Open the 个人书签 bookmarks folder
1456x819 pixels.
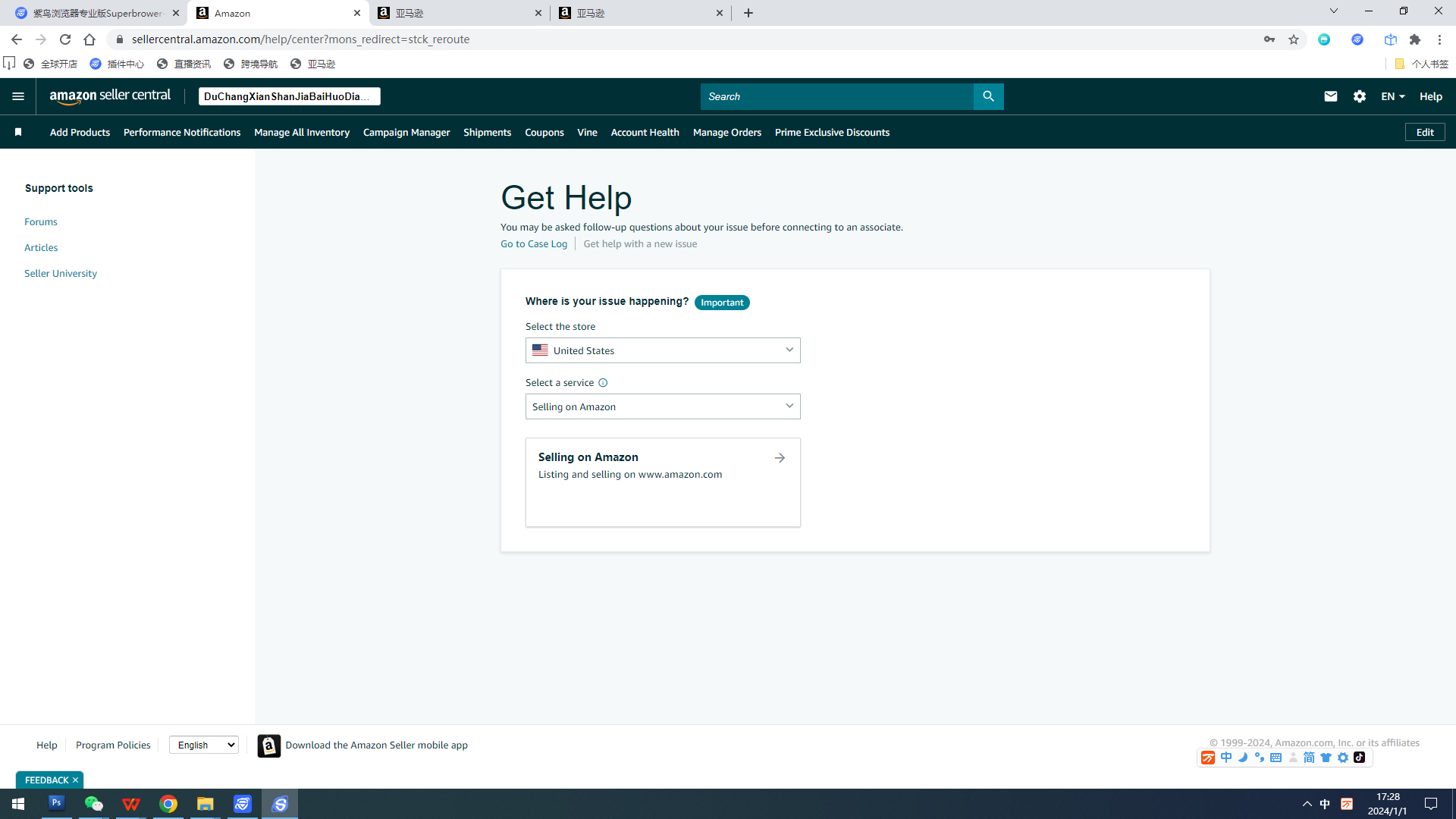(x=1422, y=64)
